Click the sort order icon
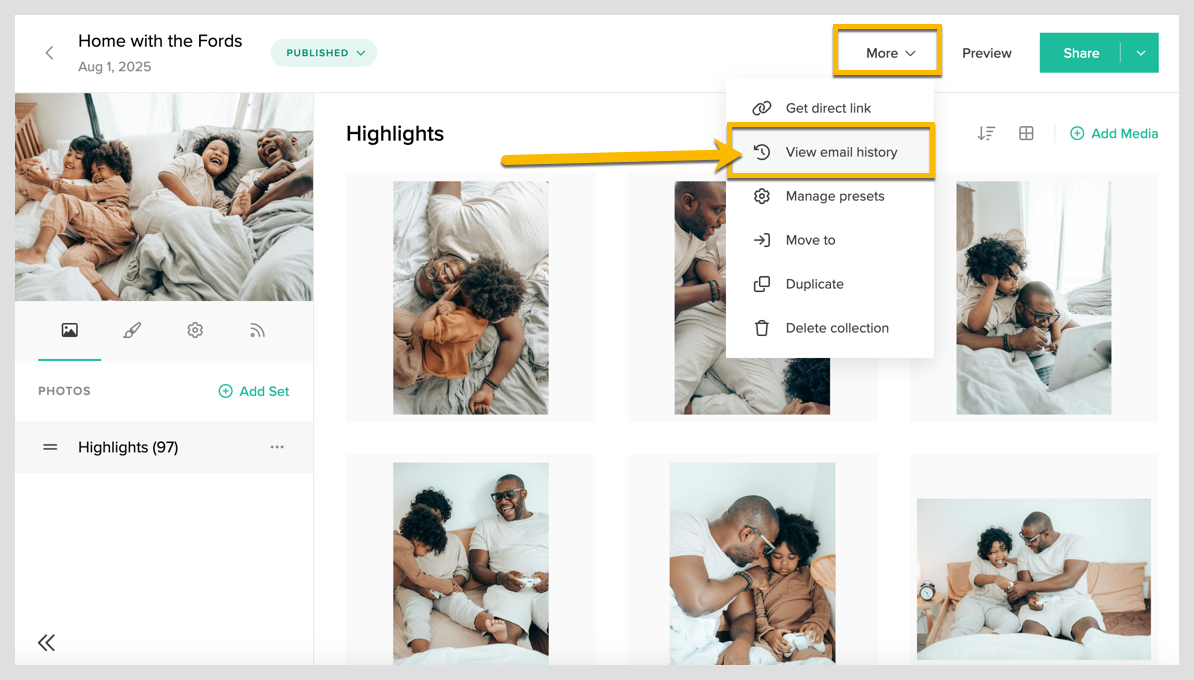The image size is (1194, 680). click(x=986, y=133)
